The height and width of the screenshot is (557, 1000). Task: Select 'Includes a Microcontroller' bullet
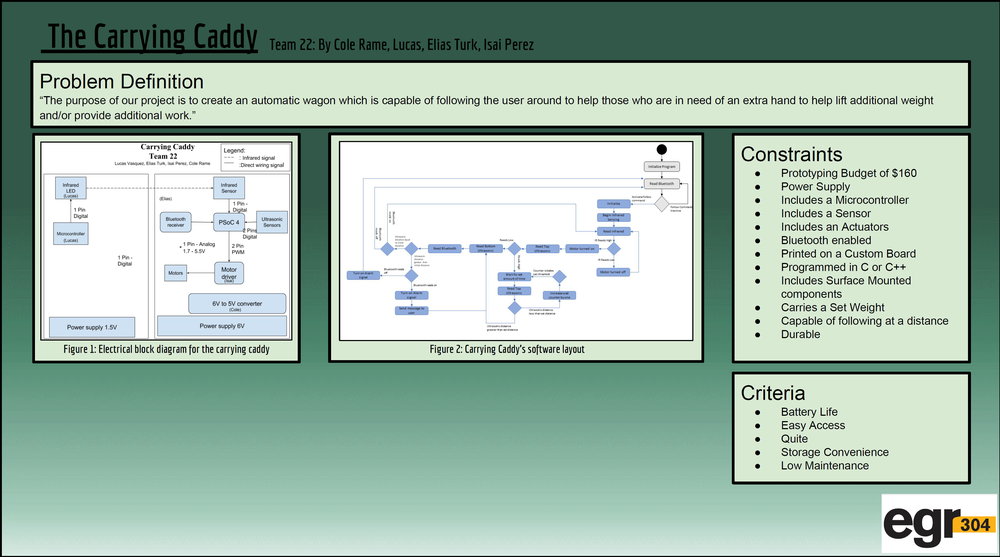coord(844,200)
